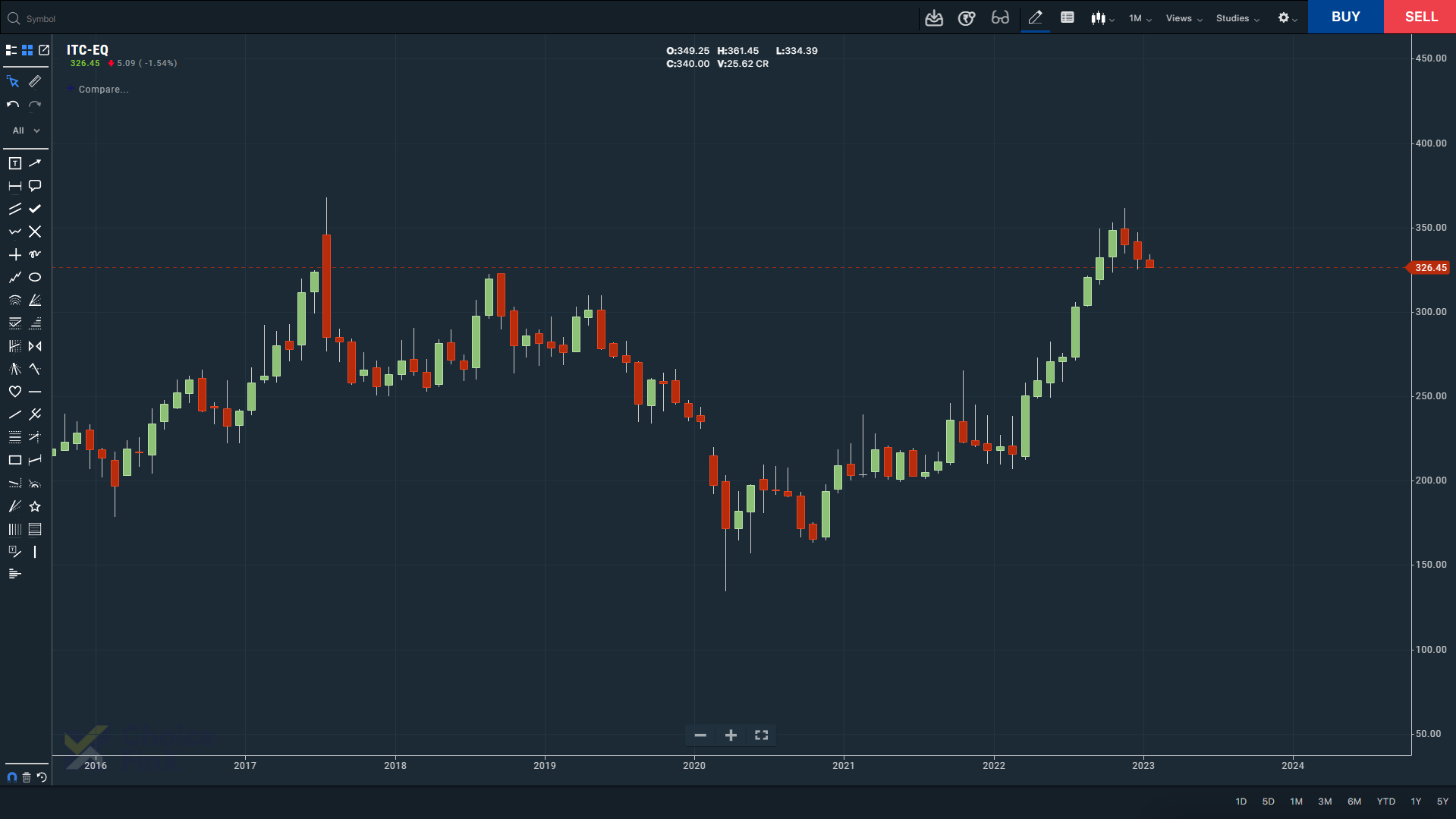Select the freehand doodle tool
This screenshot has width=1456, height=819.
[x=35, y=254]
